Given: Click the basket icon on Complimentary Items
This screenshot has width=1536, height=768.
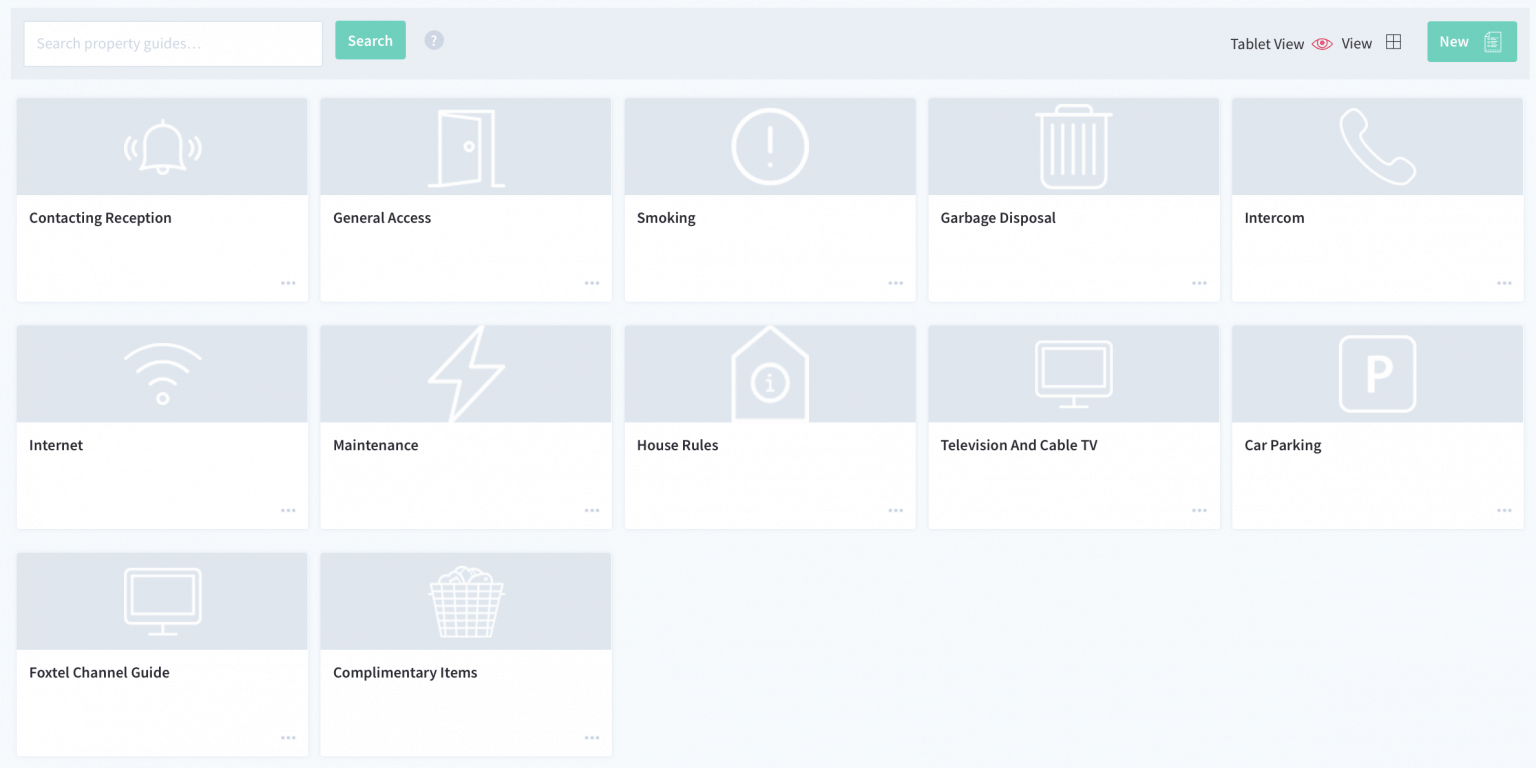Looking at the screenshot, I should pyautogui.click(x=466, y=602).
